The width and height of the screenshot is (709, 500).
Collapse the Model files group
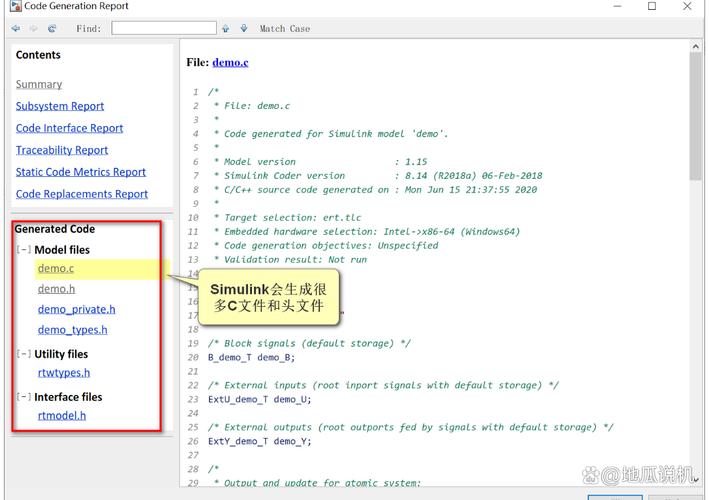[x=24, y=250]
